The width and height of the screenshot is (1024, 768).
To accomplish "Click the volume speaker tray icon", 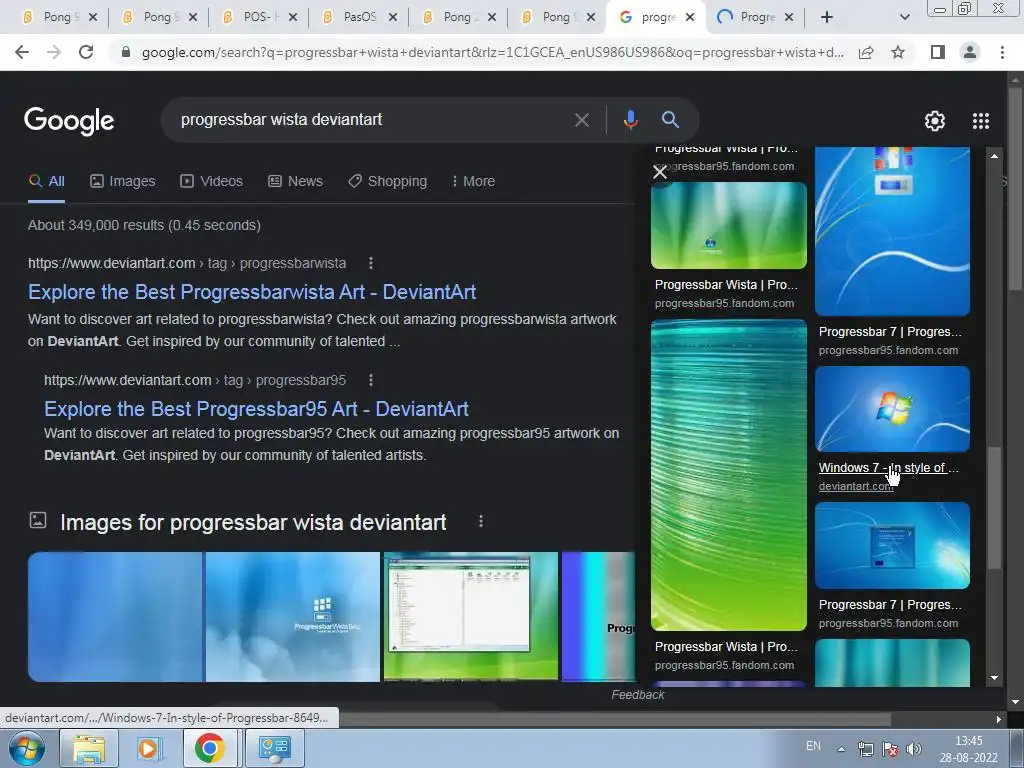I will [914, 749].
